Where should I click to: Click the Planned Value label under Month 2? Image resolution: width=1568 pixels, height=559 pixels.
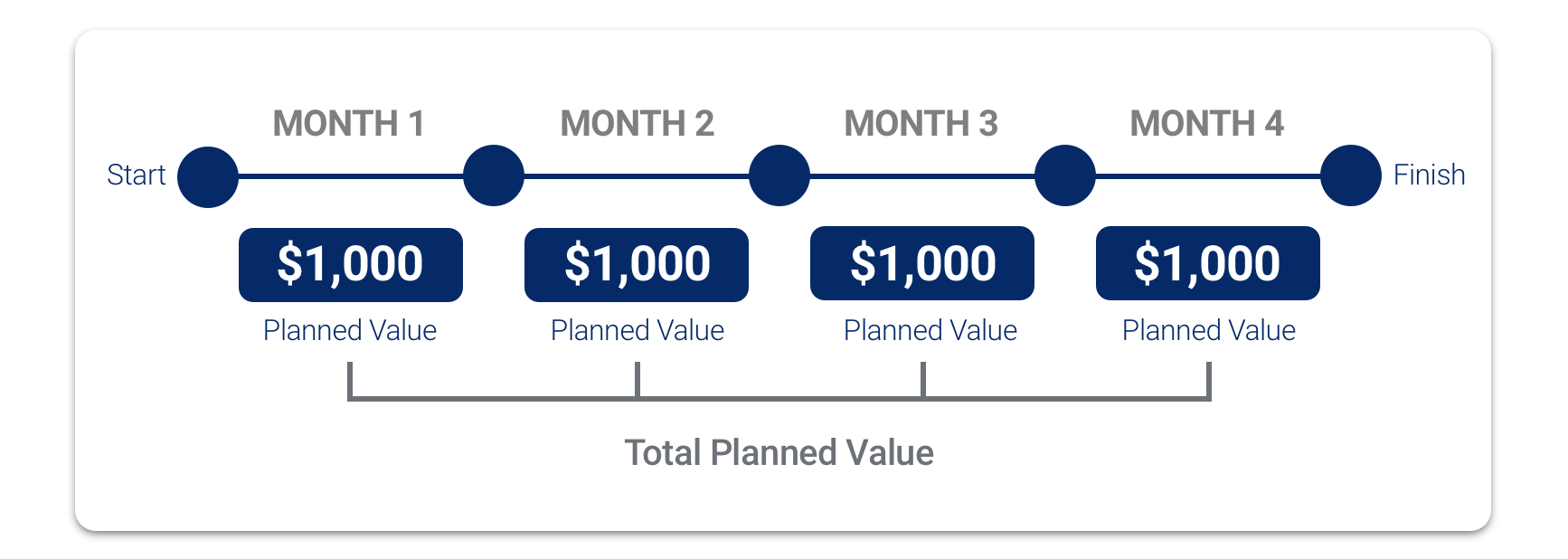pos(638,330)
